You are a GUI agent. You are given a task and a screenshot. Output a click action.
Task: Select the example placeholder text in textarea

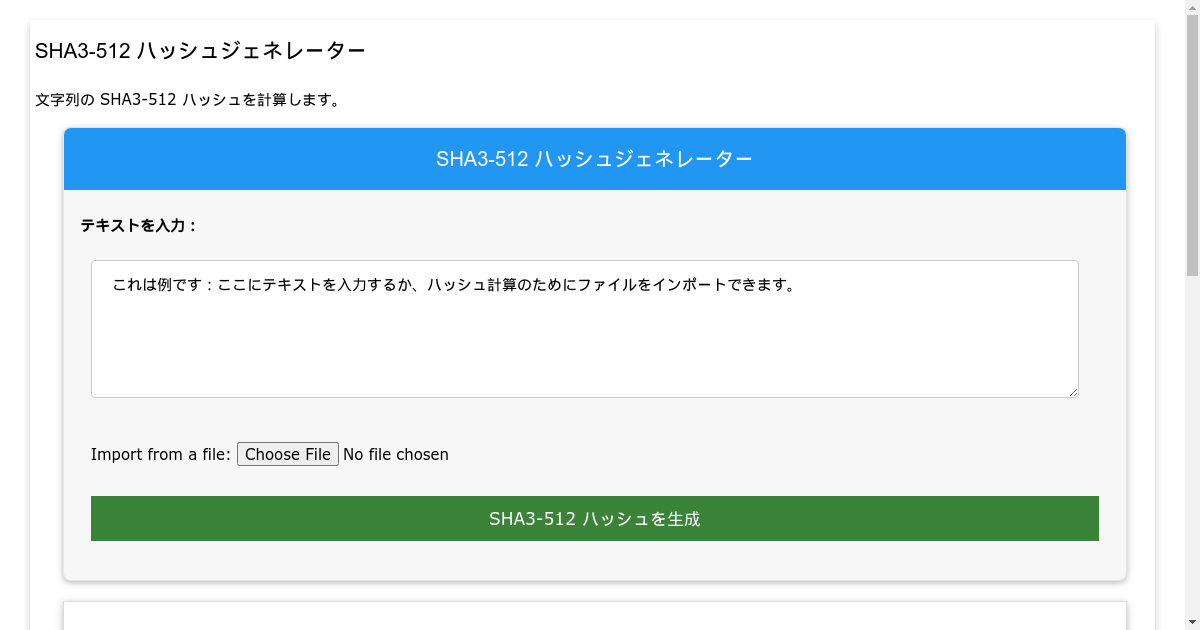pos(450,284)
